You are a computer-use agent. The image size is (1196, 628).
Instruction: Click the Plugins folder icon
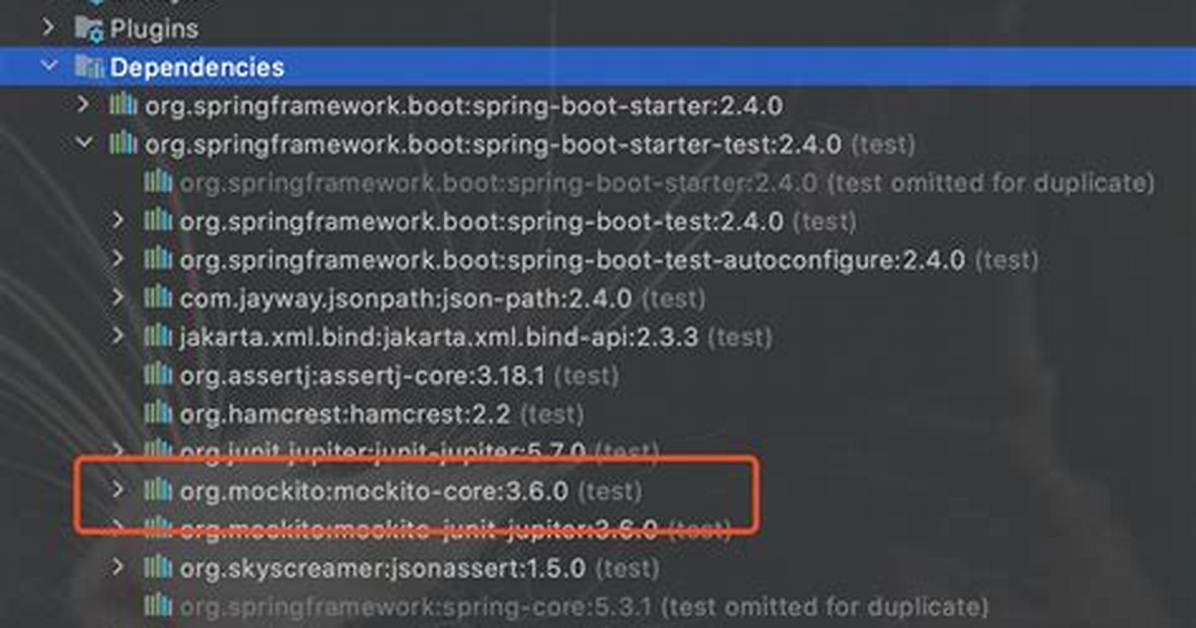[x=88, y=29]
